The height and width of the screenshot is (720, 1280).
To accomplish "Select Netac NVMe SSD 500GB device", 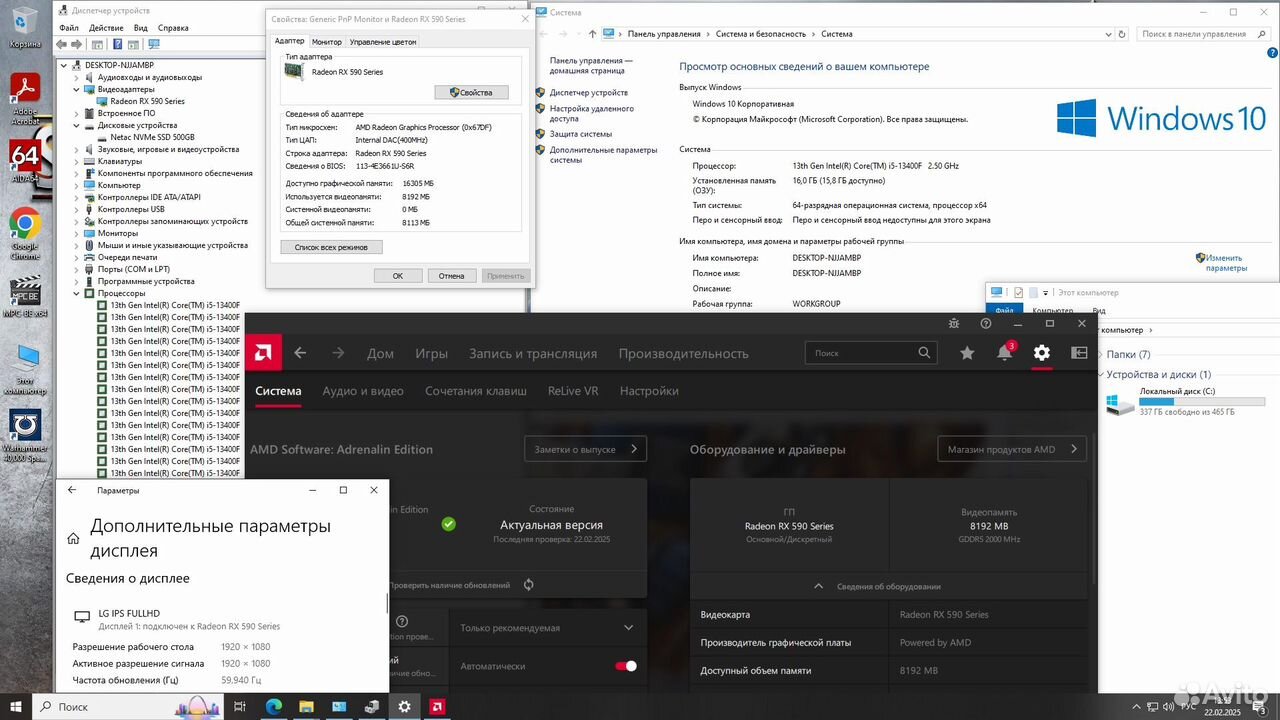I will pos(153,137).
